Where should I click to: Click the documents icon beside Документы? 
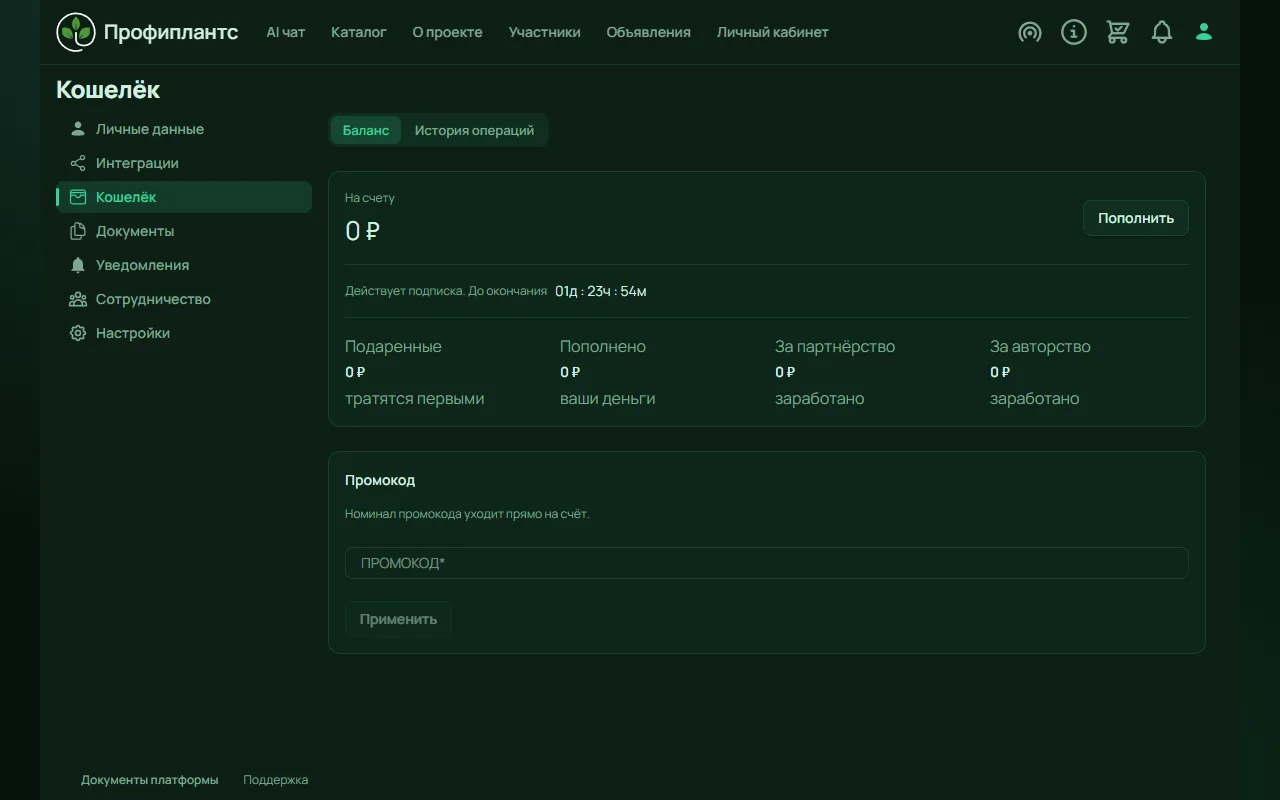click(78, 231)
